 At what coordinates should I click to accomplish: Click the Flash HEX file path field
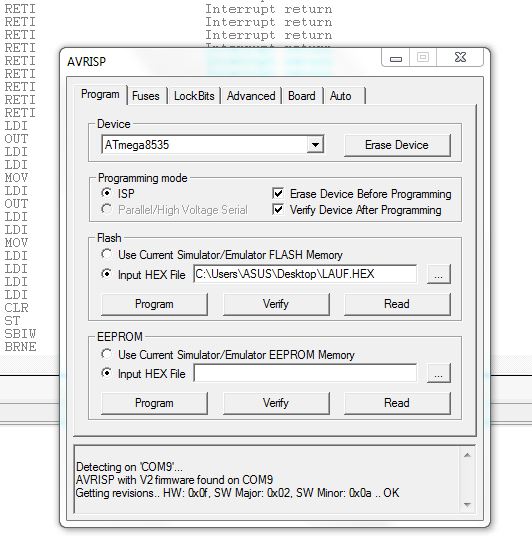click(x=305, y=274)
